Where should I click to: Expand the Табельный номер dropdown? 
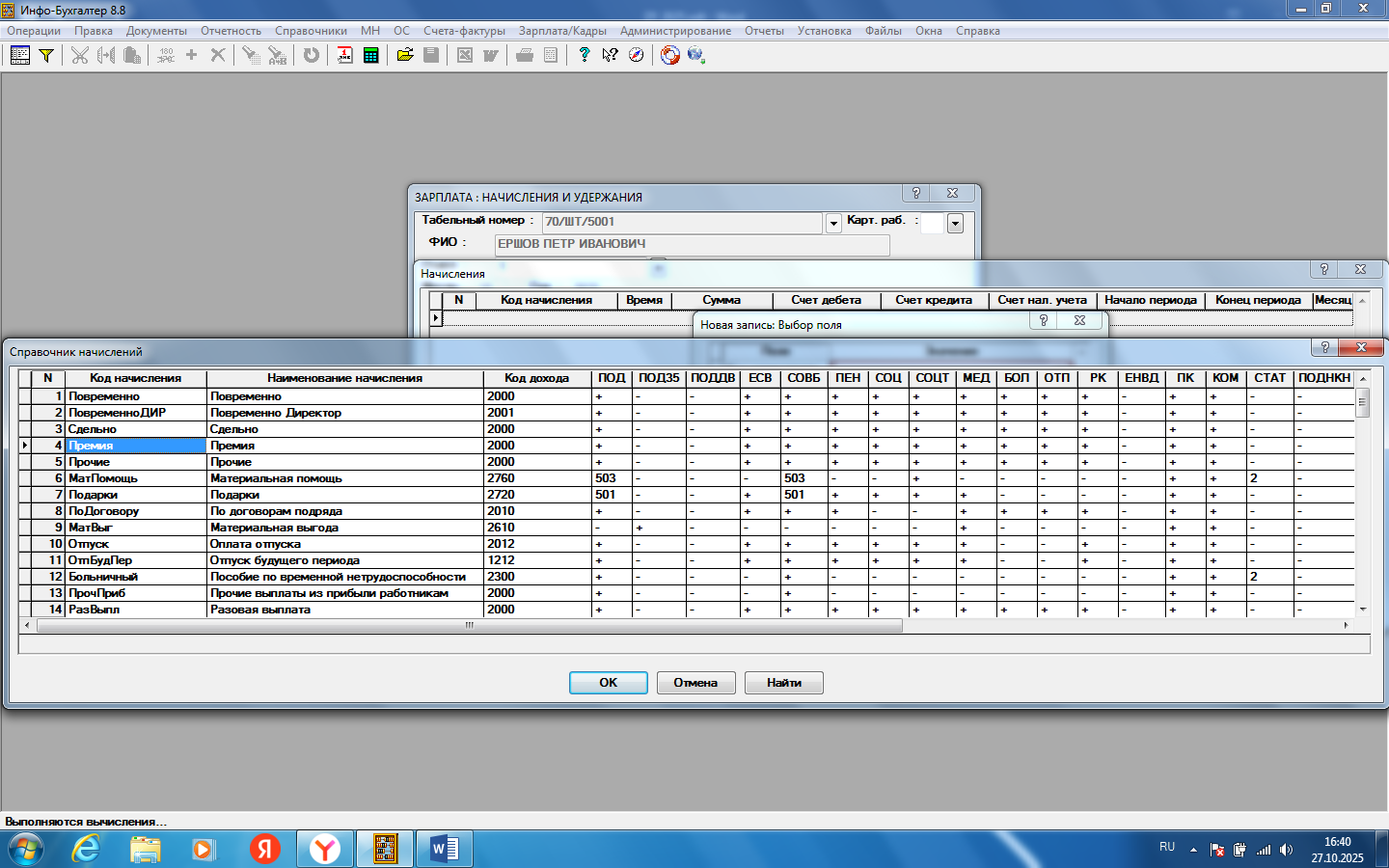pyautogui.click(x=833, y=224)
